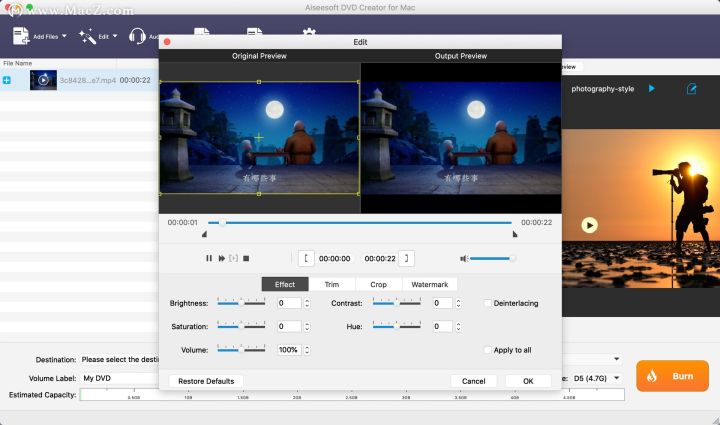
Task: Close the Edit dialog red button
Action: tap(167, 42)
